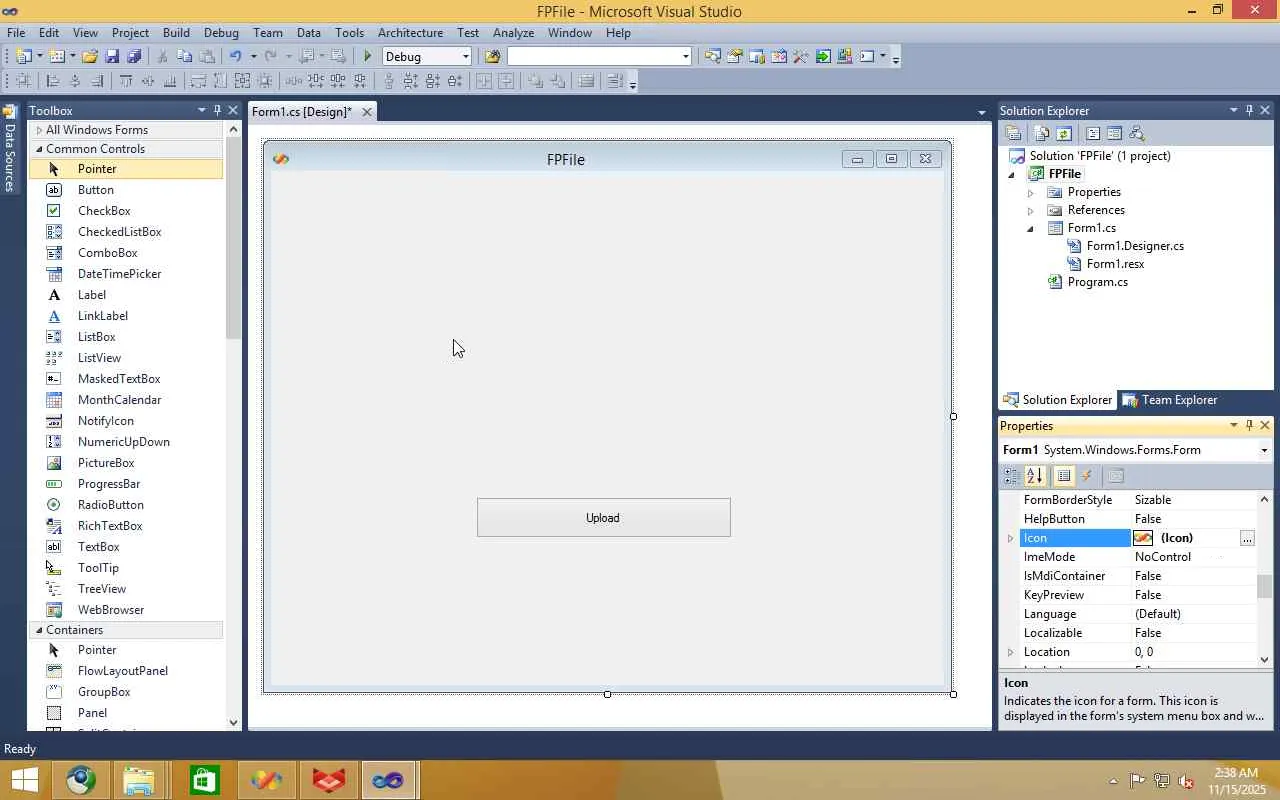This screenshot has height=800, width=1280.
Task: Open the Build menu
Action: point(176,33)
